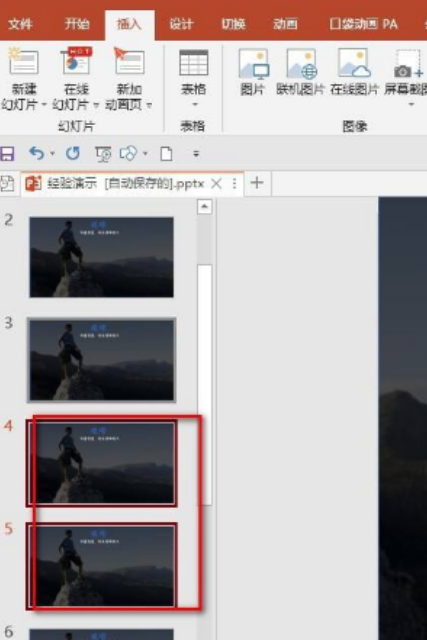Screen dimensions: 427x640
Task: Click the slide panel scrollbar thumb
Action: [205, 385]
